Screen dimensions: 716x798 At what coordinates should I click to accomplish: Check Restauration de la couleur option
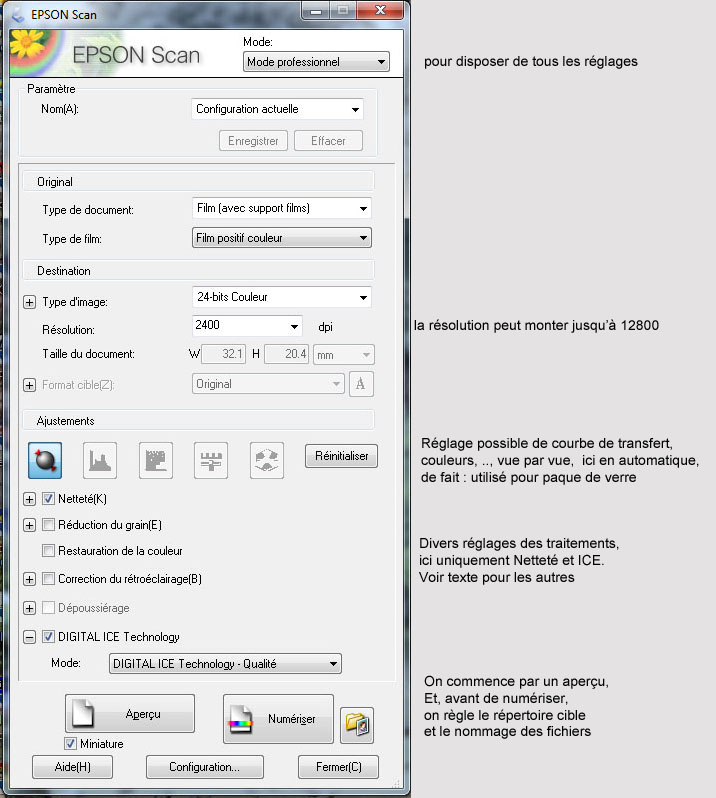point(48,551)
